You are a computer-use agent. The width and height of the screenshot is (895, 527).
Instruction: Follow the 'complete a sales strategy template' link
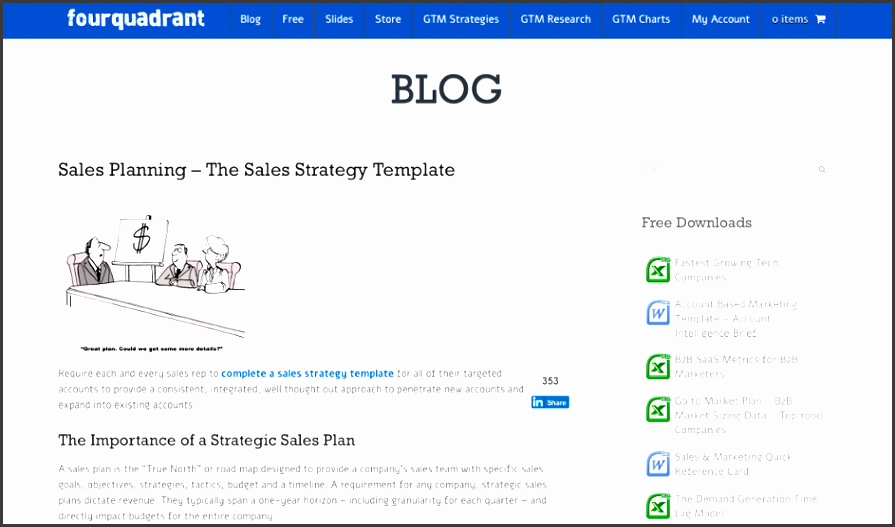(307, 373)
